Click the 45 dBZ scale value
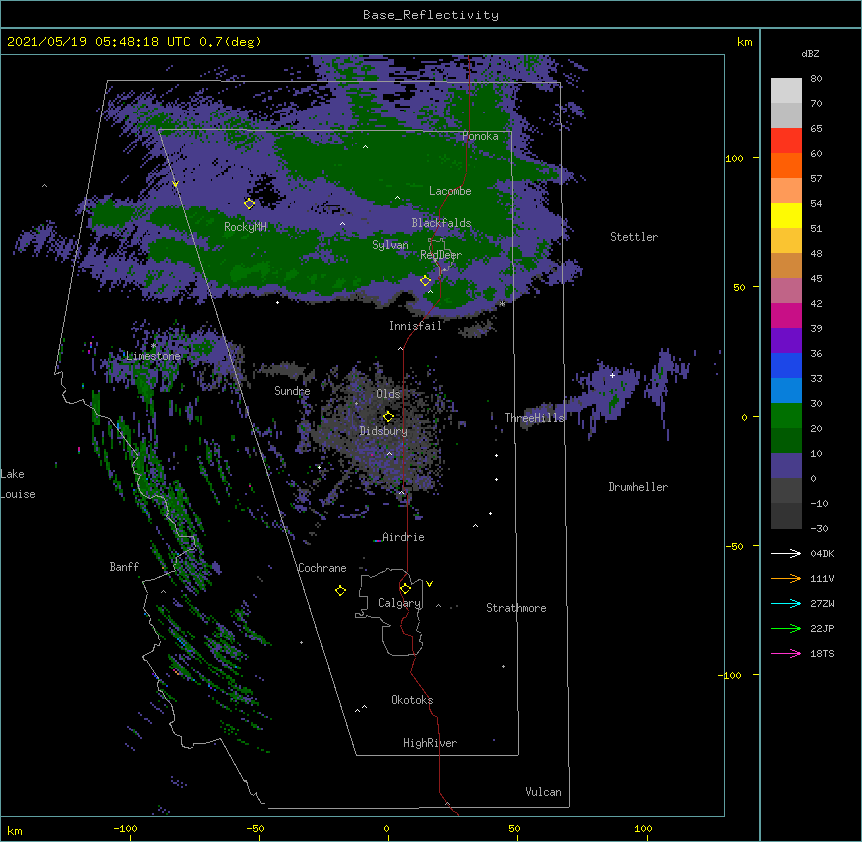This screenshot has width=862, height=842. click(x=816, y=279)
